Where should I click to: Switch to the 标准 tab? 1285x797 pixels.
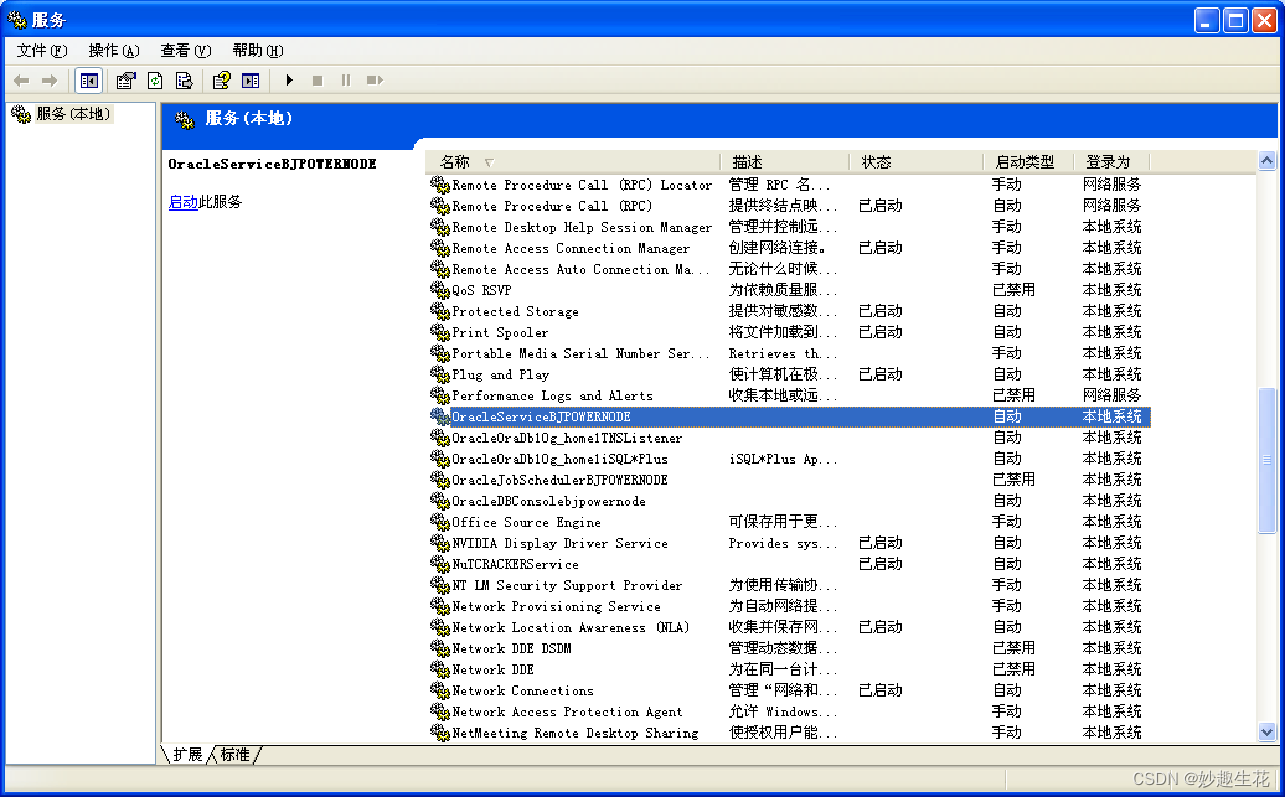(x=237, y=755)
